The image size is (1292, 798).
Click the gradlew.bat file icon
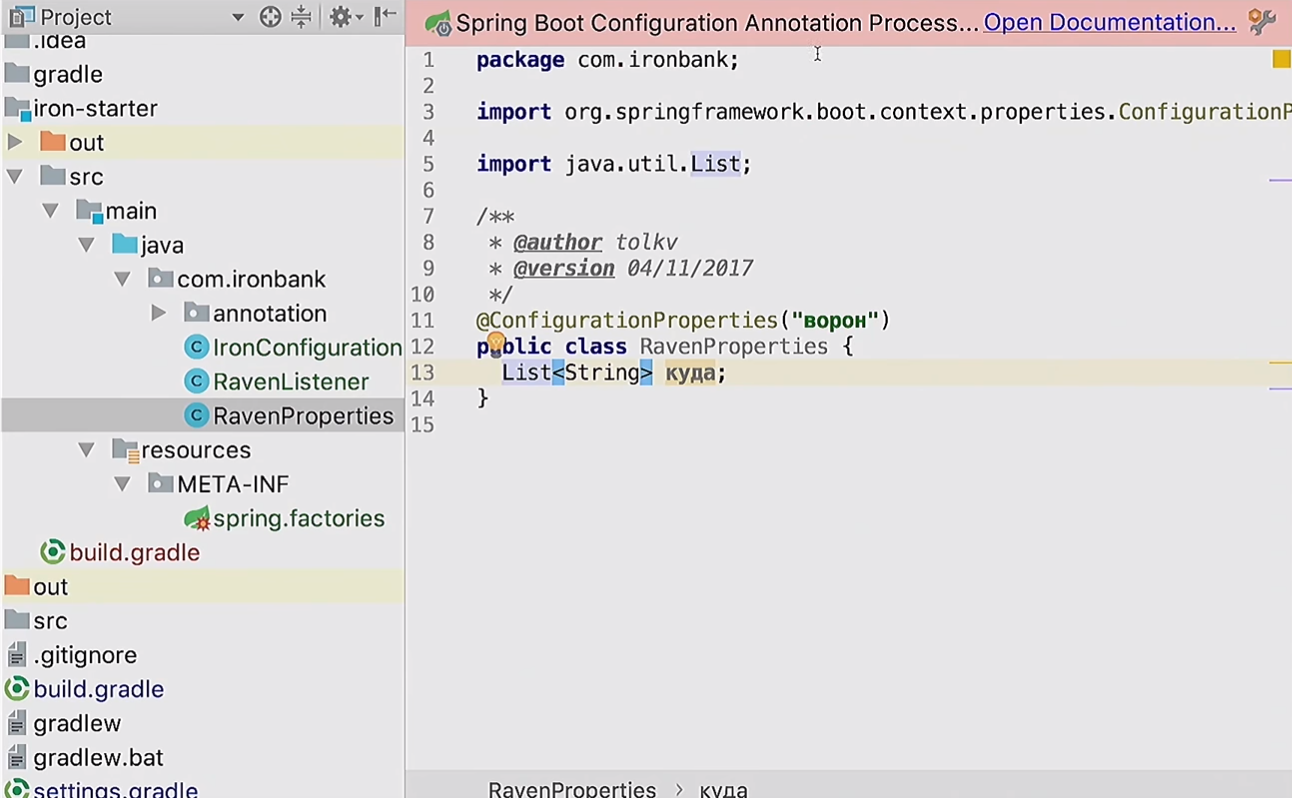(x=17, y=758)
